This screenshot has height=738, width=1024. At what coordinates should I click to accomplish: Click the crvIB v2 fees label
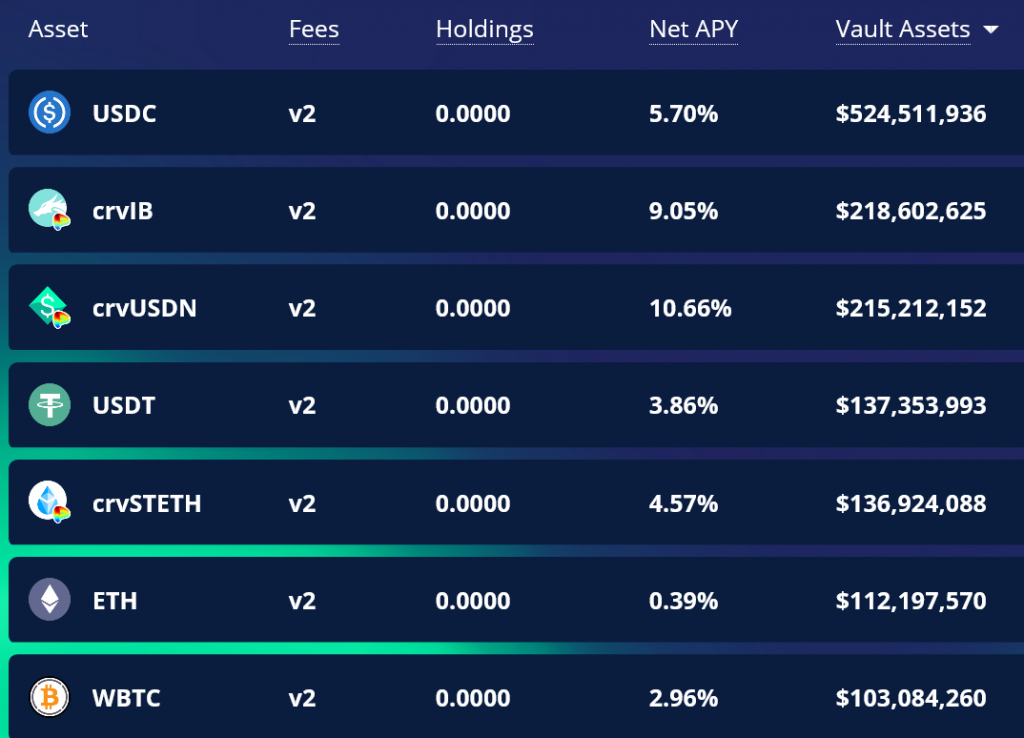302,211
